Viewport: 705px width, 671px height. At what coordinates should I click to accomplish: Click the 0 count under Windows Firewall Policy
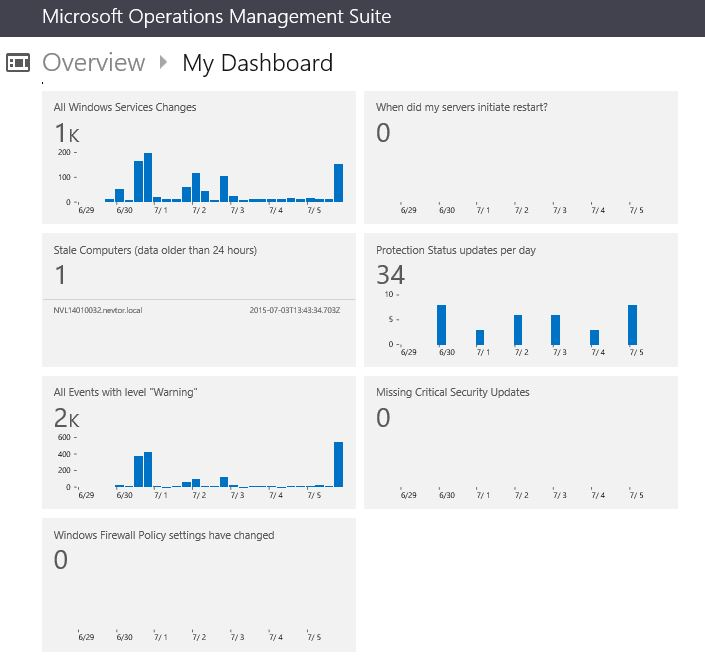[x=61, y=560]
